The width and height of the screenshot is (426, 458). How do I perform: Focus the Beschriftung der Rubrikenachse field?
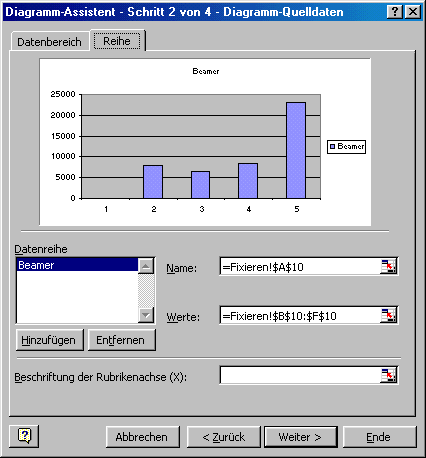click(x=300, y=375)
